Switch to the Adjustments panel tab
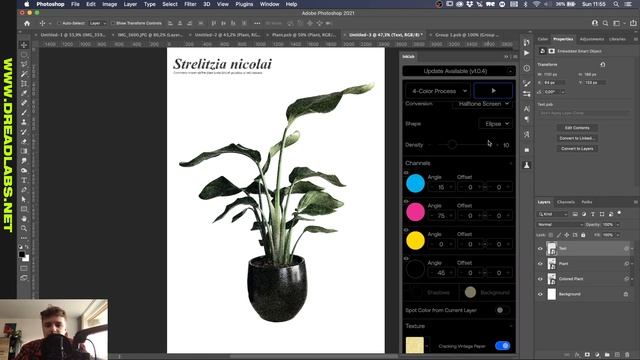 click(591, 39)
